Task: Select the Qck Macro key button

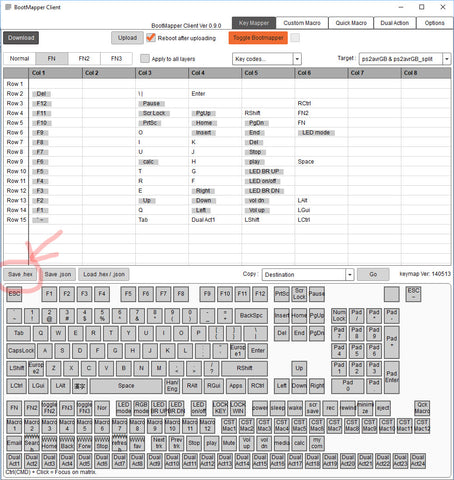Action: (422, 408)
